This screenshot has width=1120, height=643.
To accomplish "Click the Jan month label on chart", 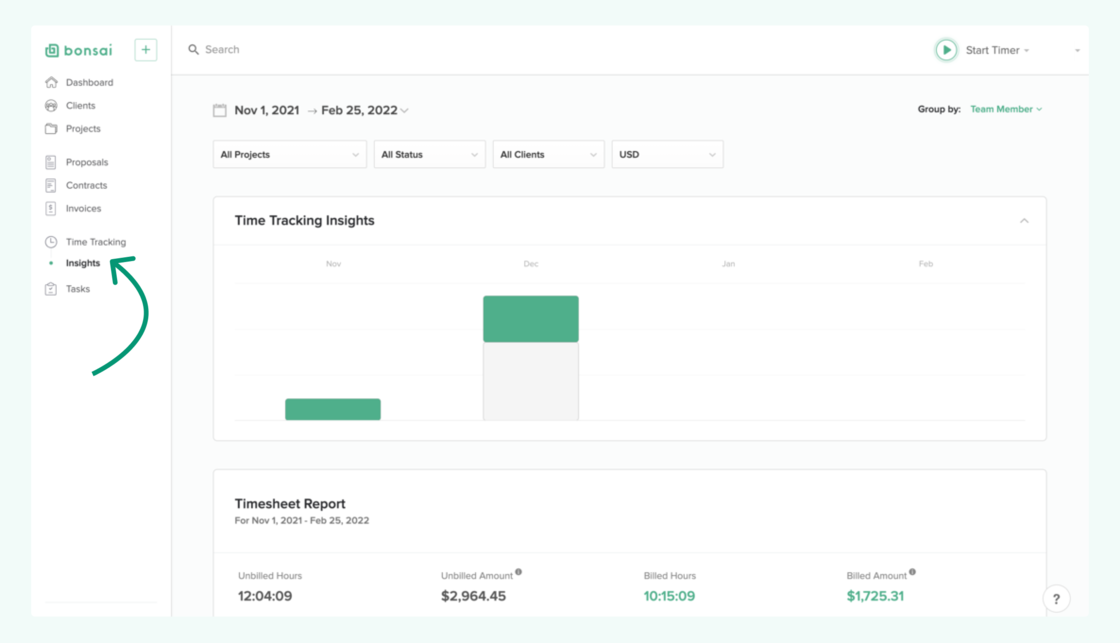I will (729, 264).
